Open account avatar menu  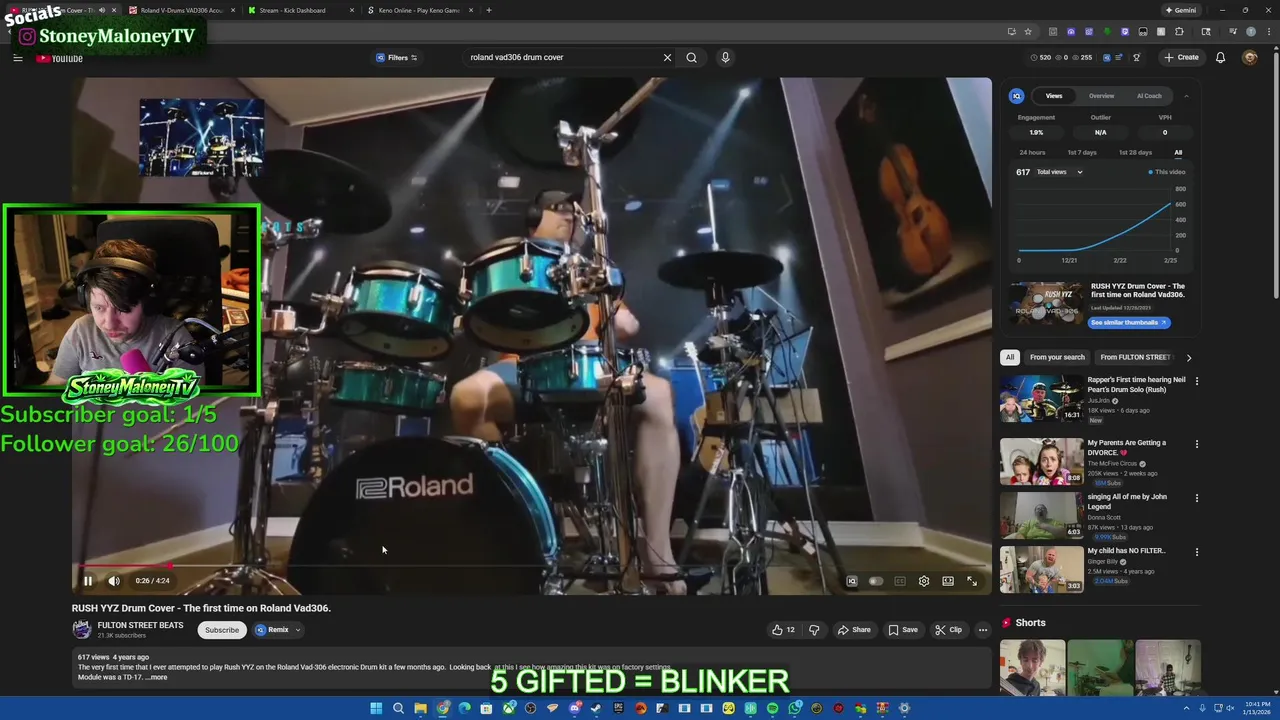tap(1249, 57)
